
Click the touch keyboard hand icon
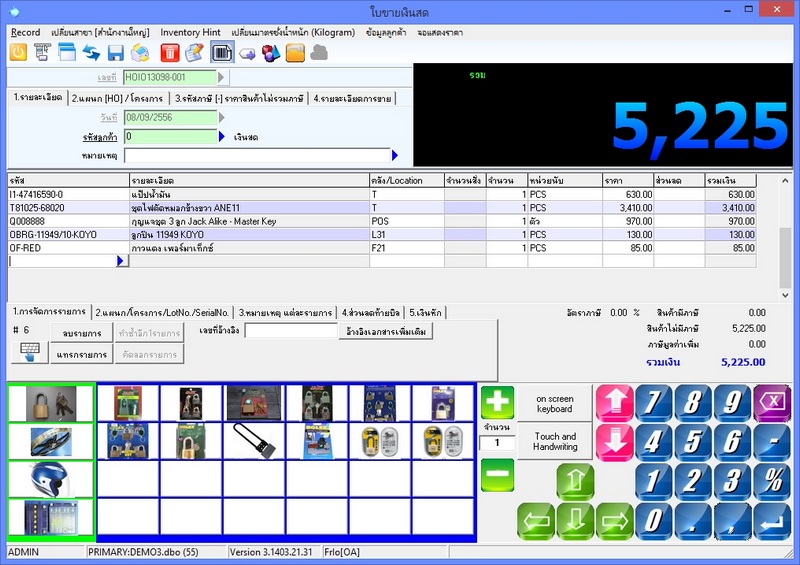click(30, 352)
